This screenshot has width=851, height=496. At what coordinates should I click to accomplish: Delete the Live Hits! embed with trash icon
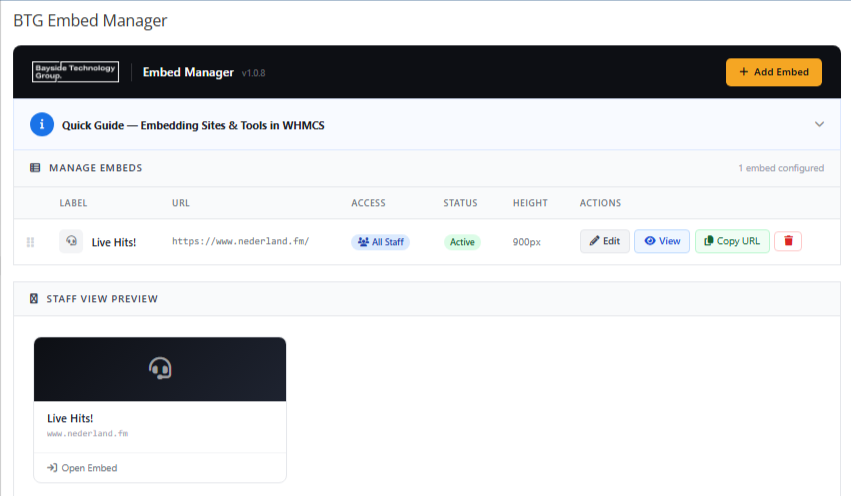tap(788, 241)
